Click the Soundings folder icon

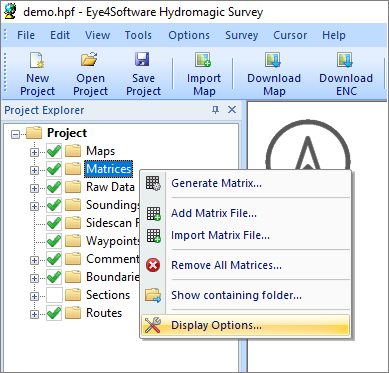73,205
